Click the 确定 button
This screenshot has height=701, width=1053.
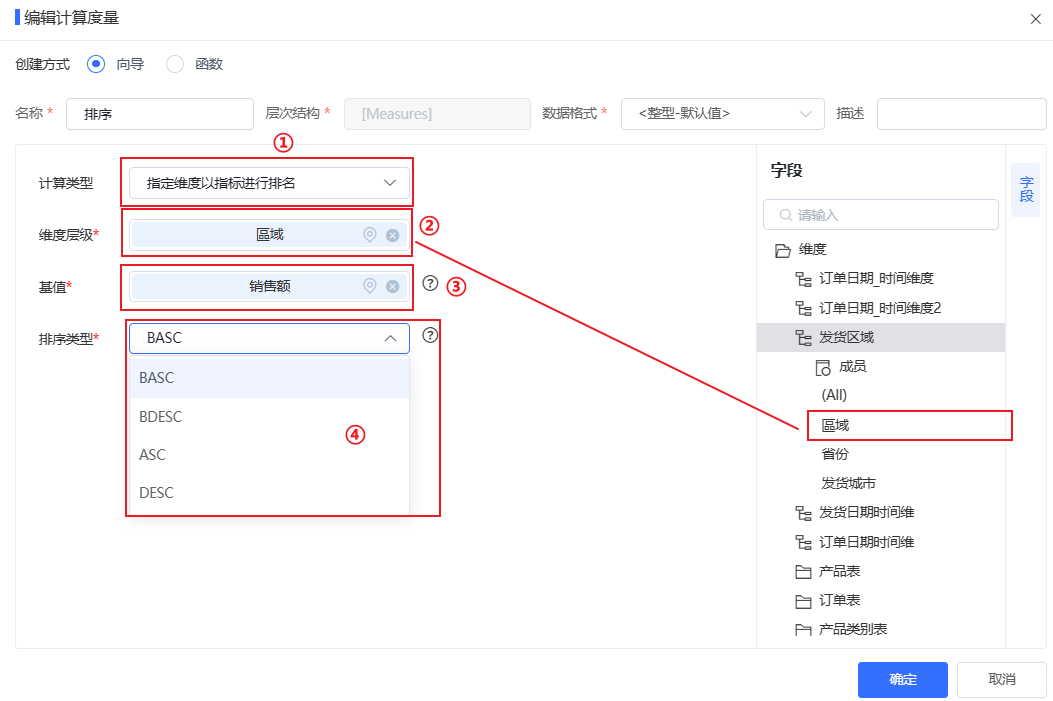coord(903,680)
